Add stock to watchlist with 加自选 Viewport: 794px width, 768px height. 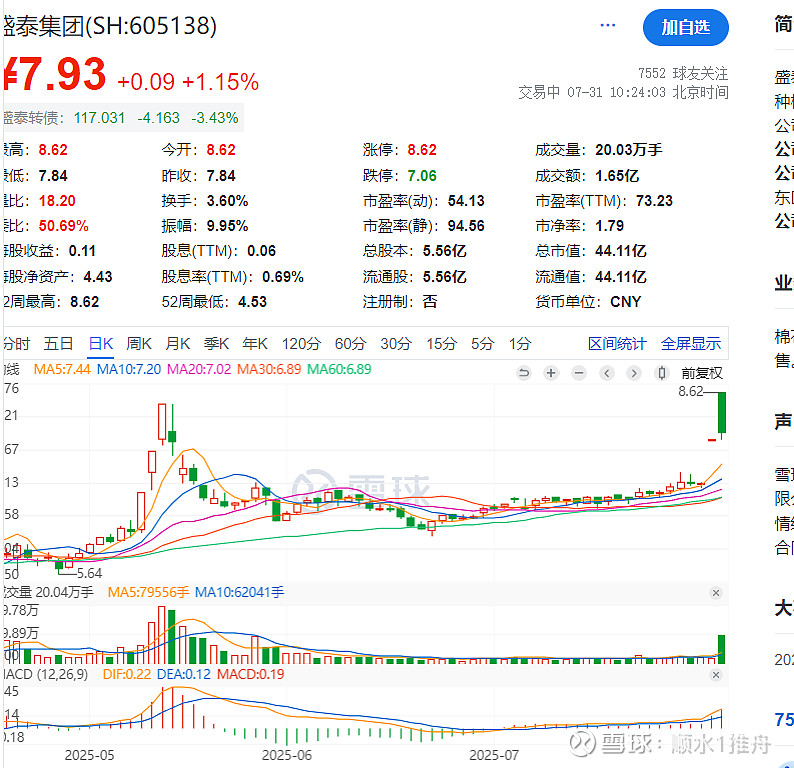pos(686,27)
